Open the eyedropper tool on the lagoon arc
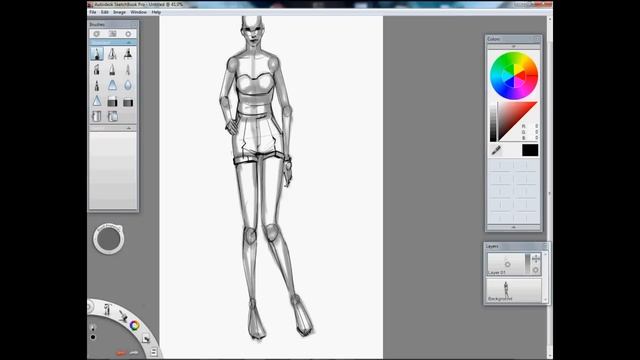This screenshot has height=360, width=640. [x=122, y=316]
